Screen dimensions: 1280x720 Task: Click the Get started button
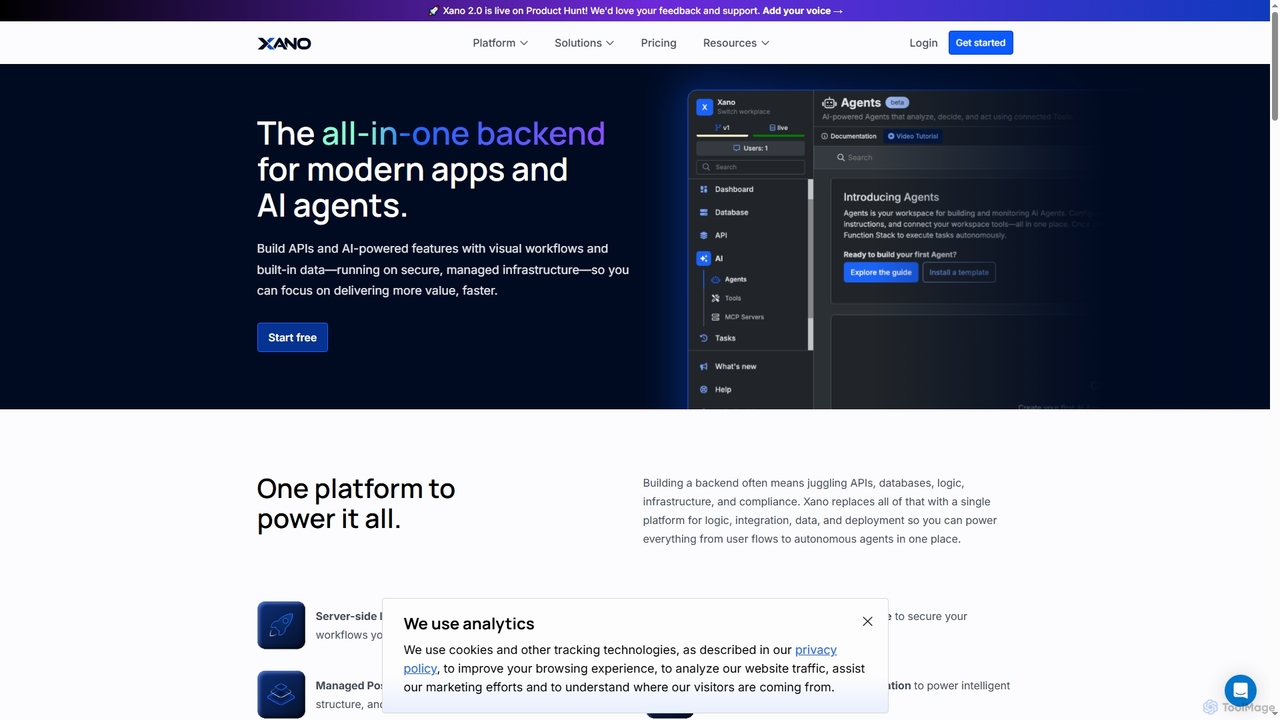tap(980, 43)
